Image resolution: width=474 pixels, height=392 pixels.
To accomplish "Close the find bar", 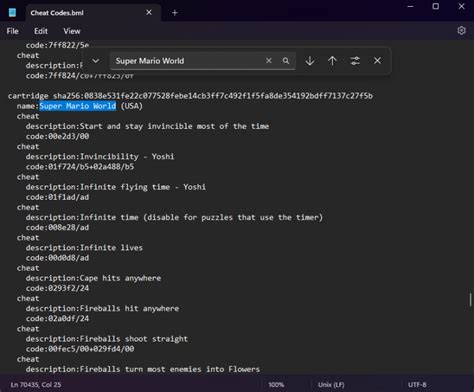I will click(377, 61).
